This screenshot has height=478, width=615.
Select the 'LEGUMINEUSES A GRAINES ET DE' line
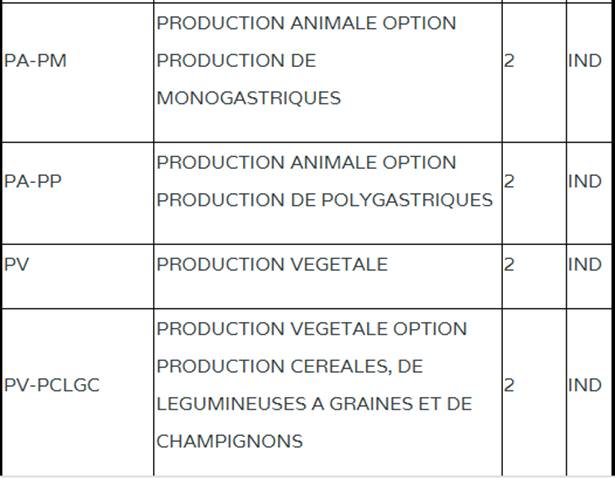pos(314,404)
